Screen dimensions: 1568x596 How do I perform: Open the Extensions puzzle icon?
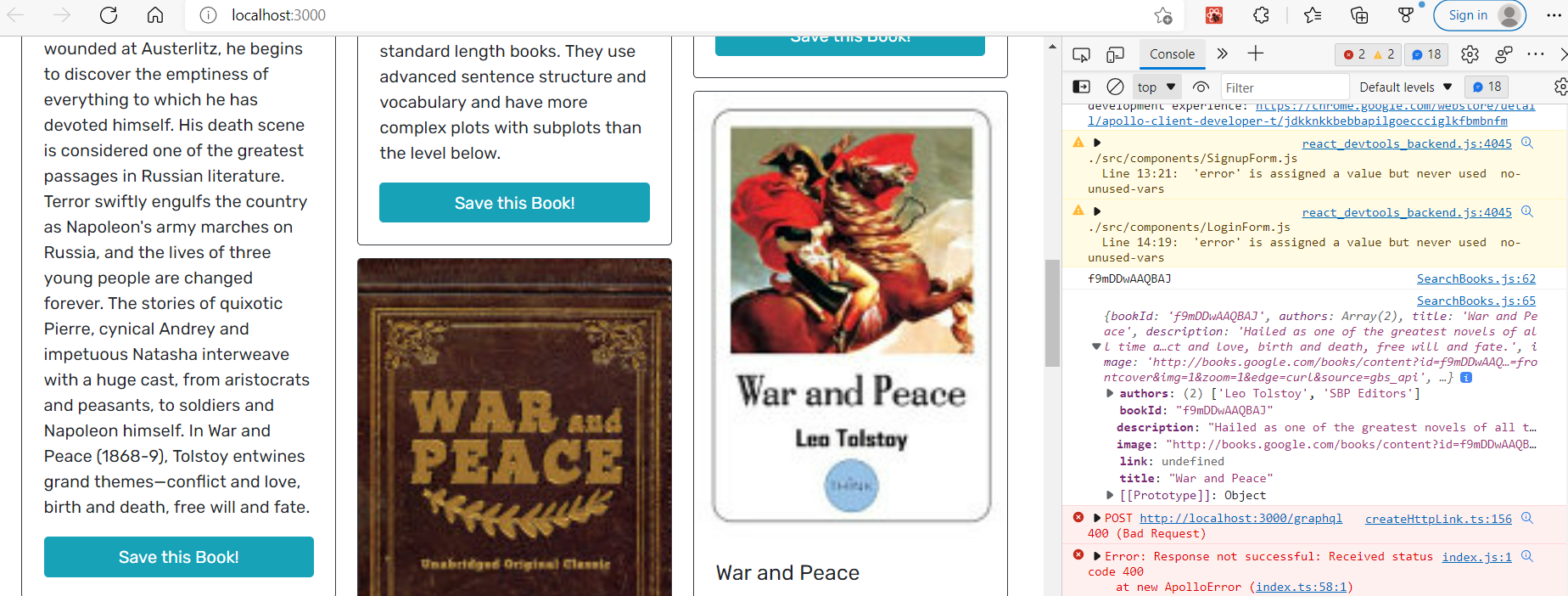(x=1262, y=15)
